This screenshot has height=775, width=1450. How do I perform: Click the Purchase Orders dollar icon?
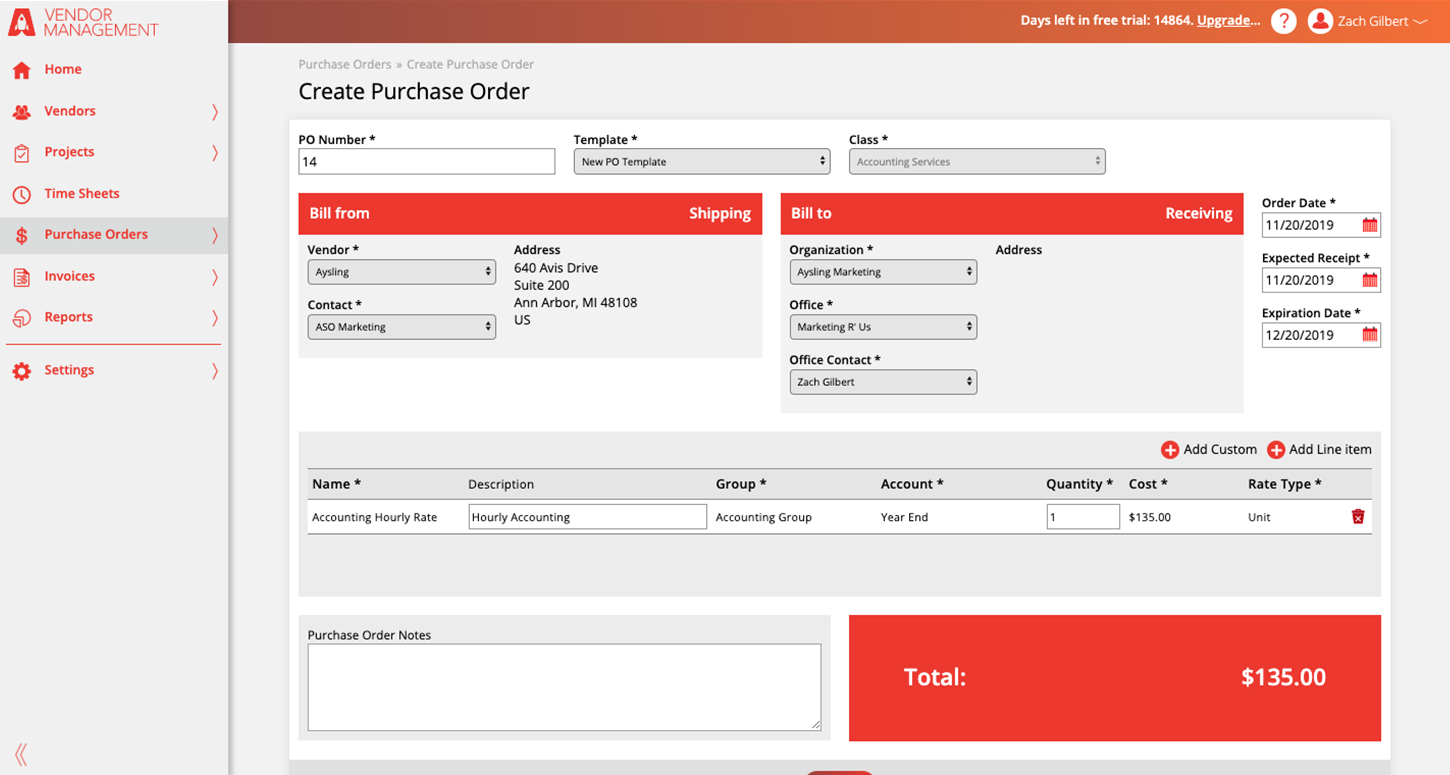pyautogui.click(x=21, y=235)
